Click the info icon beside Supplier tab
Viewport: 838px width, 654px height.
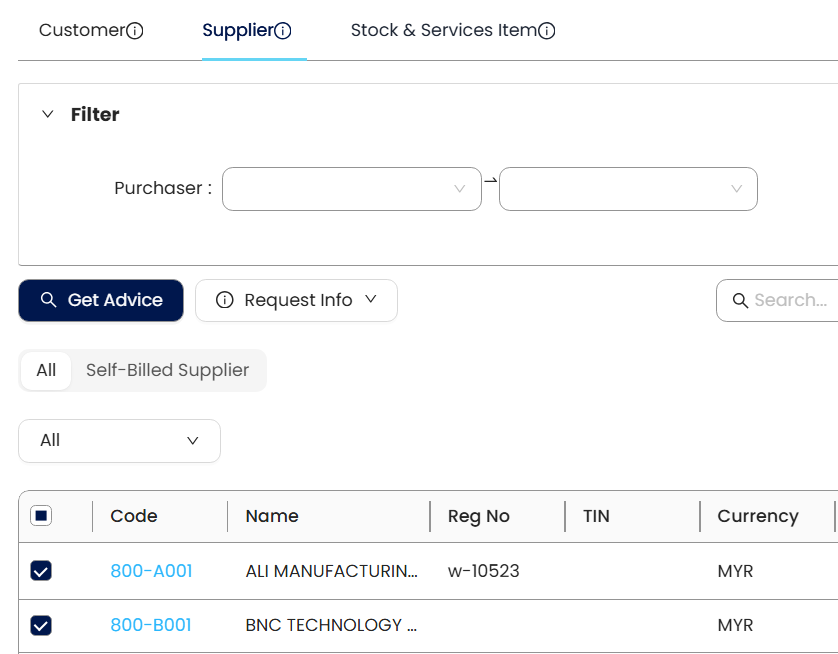click(x=283, y=31)
